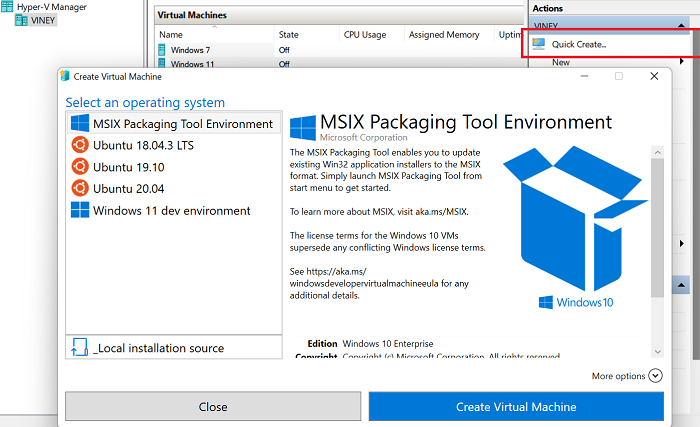The image size is (700, 427).
Task: Click Quick Create in Hyper-V Actions pane
Action: point(579,44)
